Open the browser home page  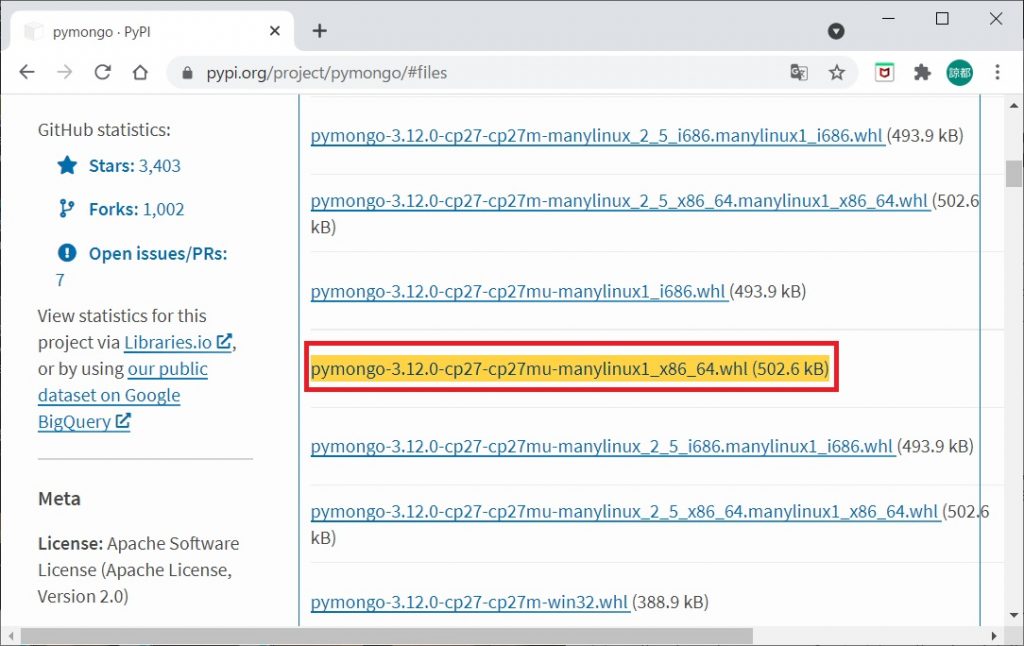pyautogui.click(x=140, y=72)
